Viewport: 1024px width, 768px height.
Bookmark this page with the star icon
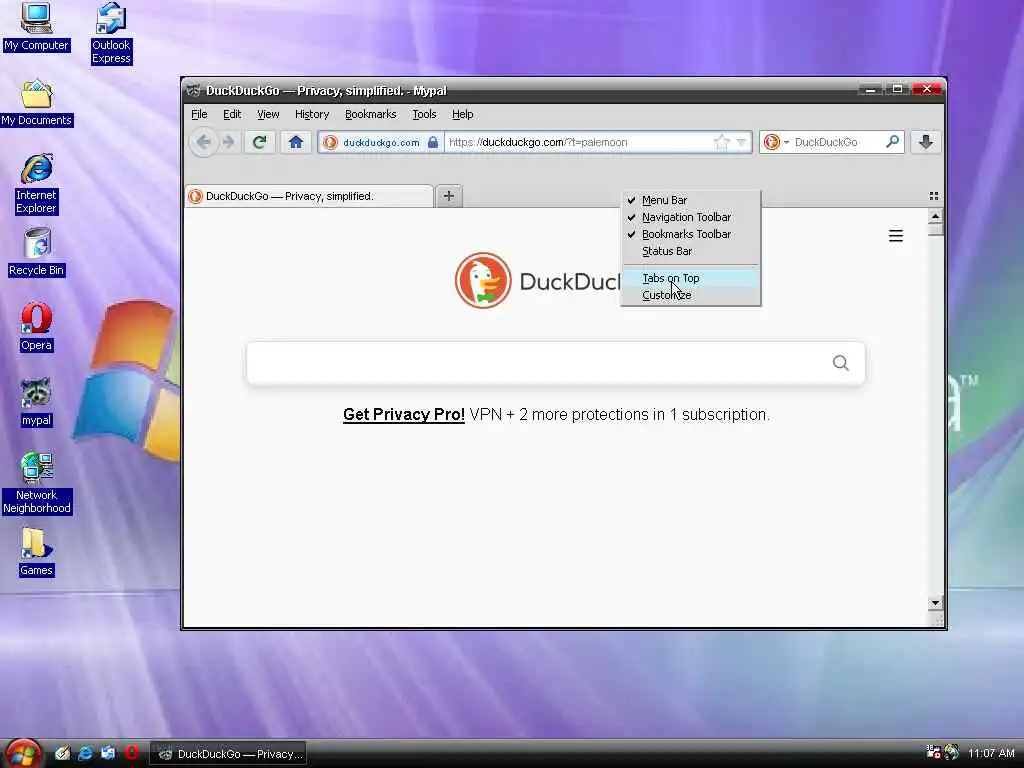click(x=722, y=142)
